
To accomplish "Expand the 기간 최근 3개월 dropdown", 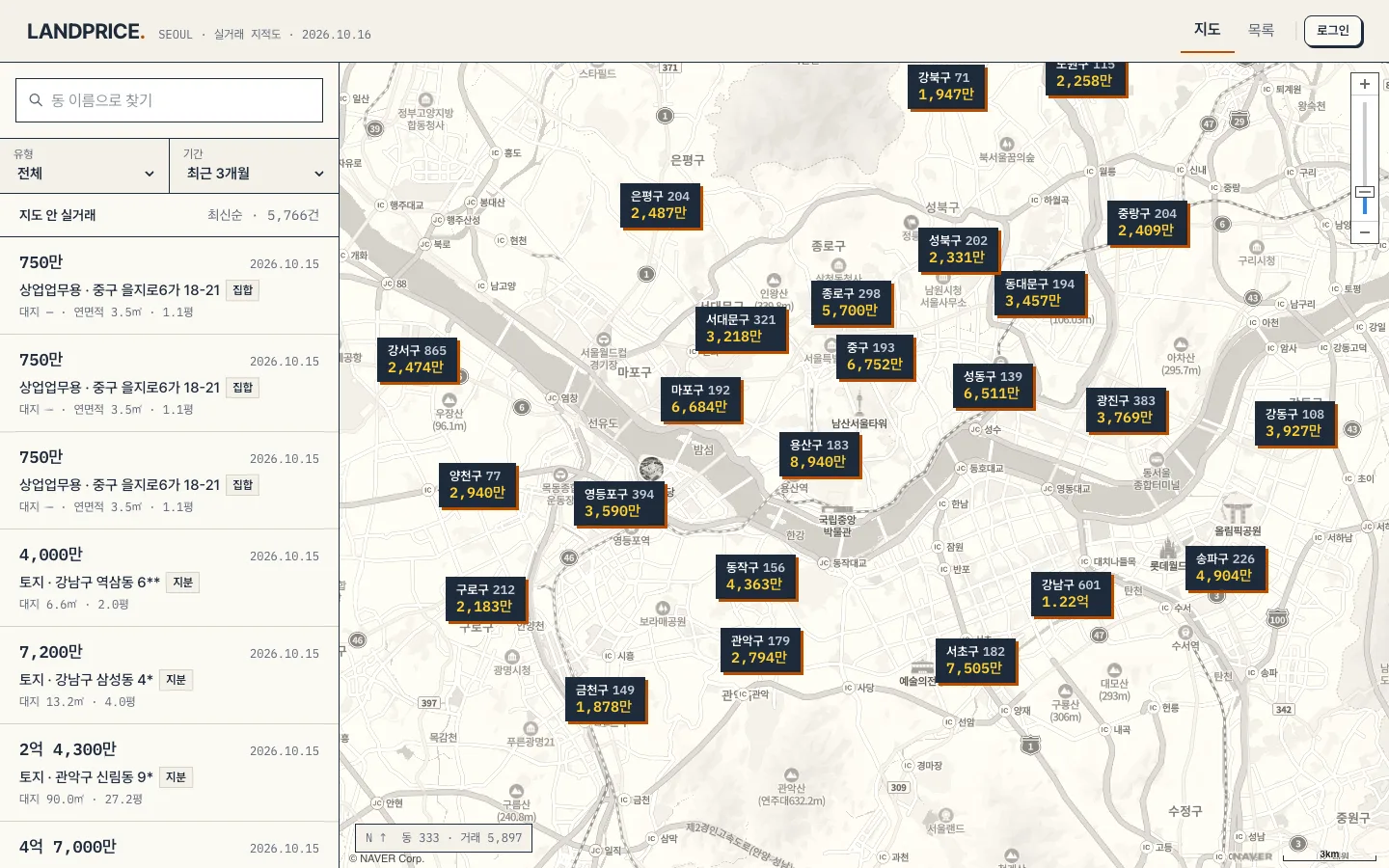I will click(255, 165).
